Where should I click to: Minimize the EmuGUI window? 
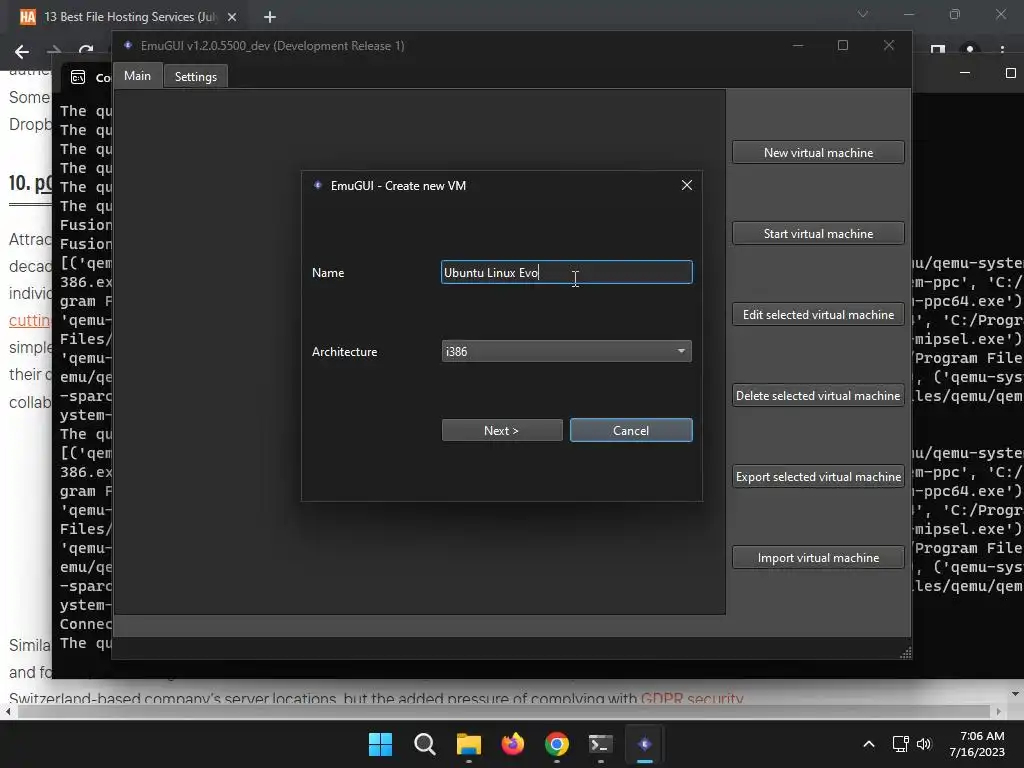797,45
